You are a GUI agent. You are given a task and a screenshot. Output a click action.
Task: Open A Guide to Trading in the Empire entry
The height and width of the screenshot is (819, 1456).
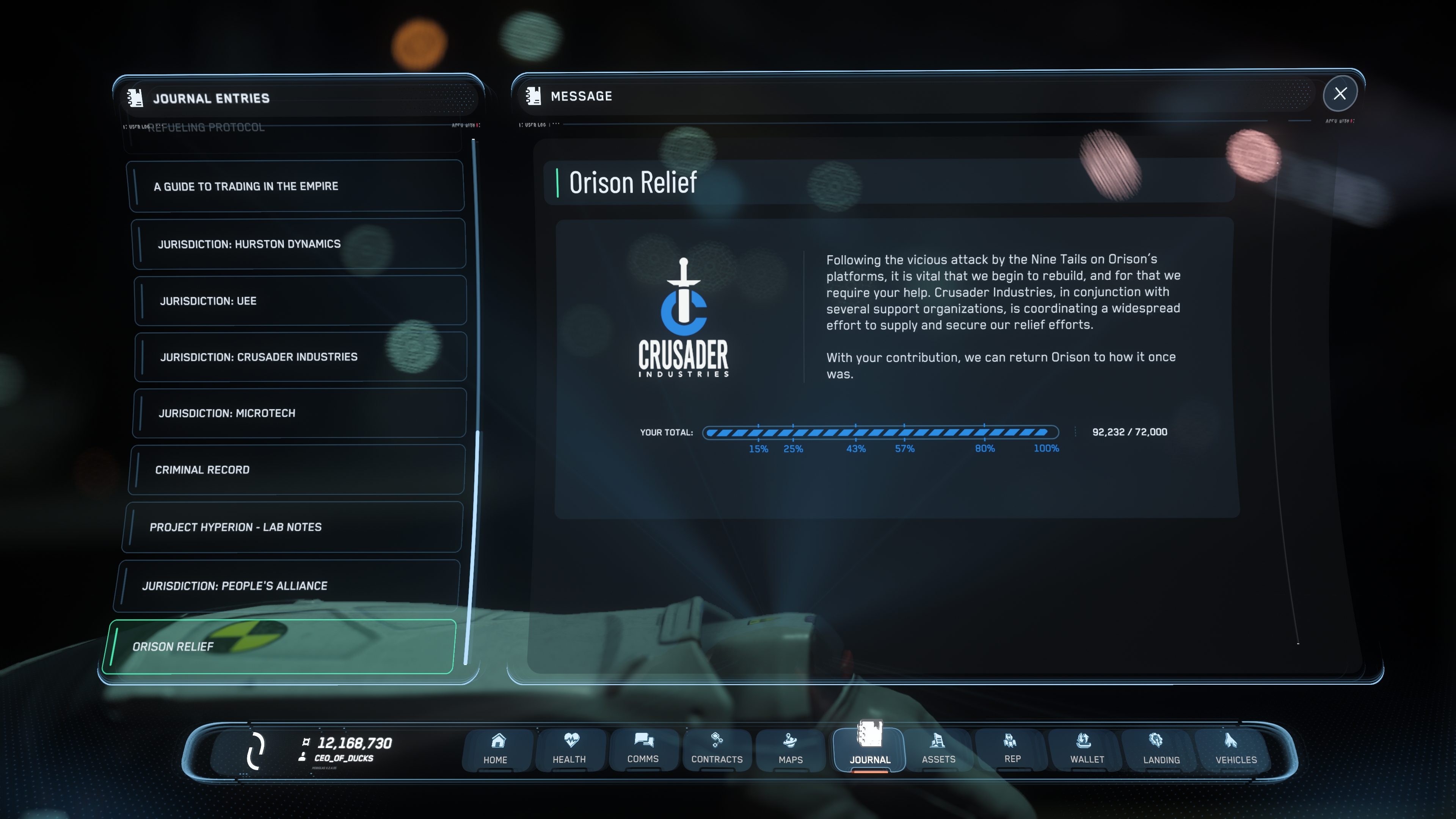[296, 186]
